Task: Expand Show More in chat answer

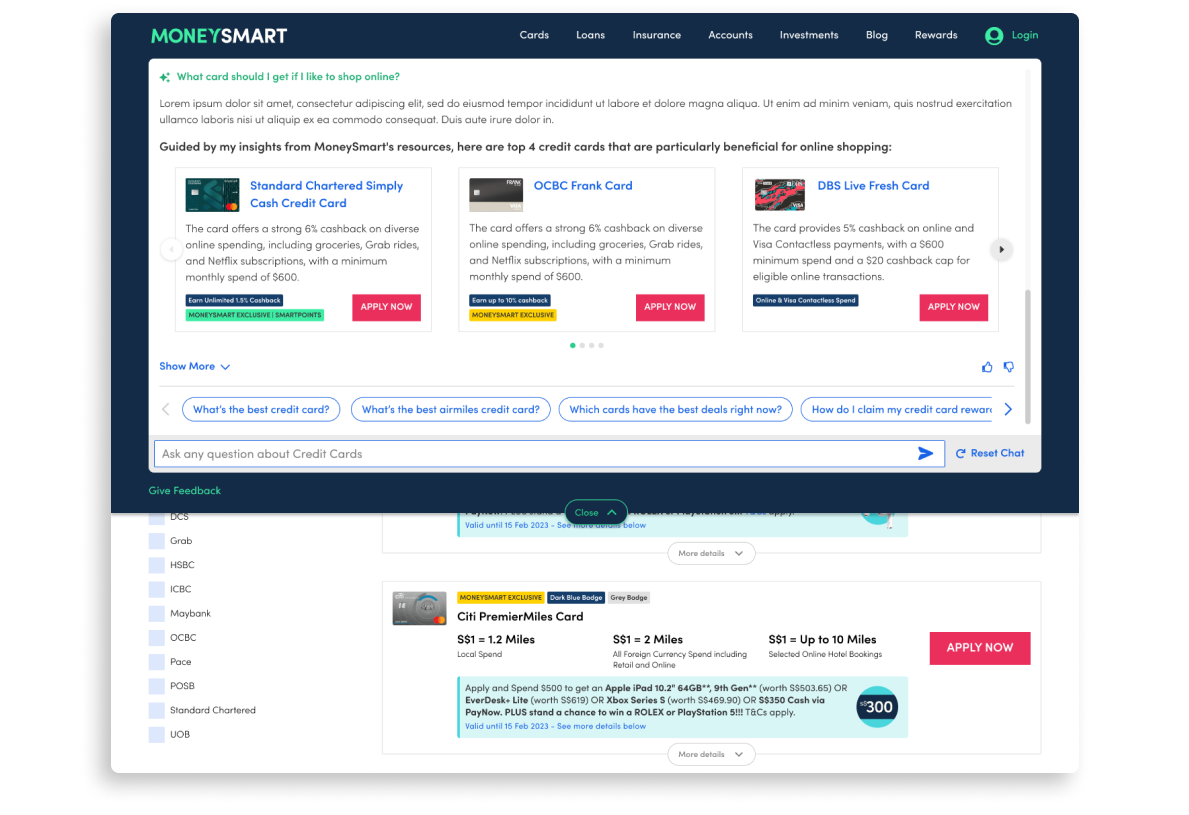Action: click(195, 367)
